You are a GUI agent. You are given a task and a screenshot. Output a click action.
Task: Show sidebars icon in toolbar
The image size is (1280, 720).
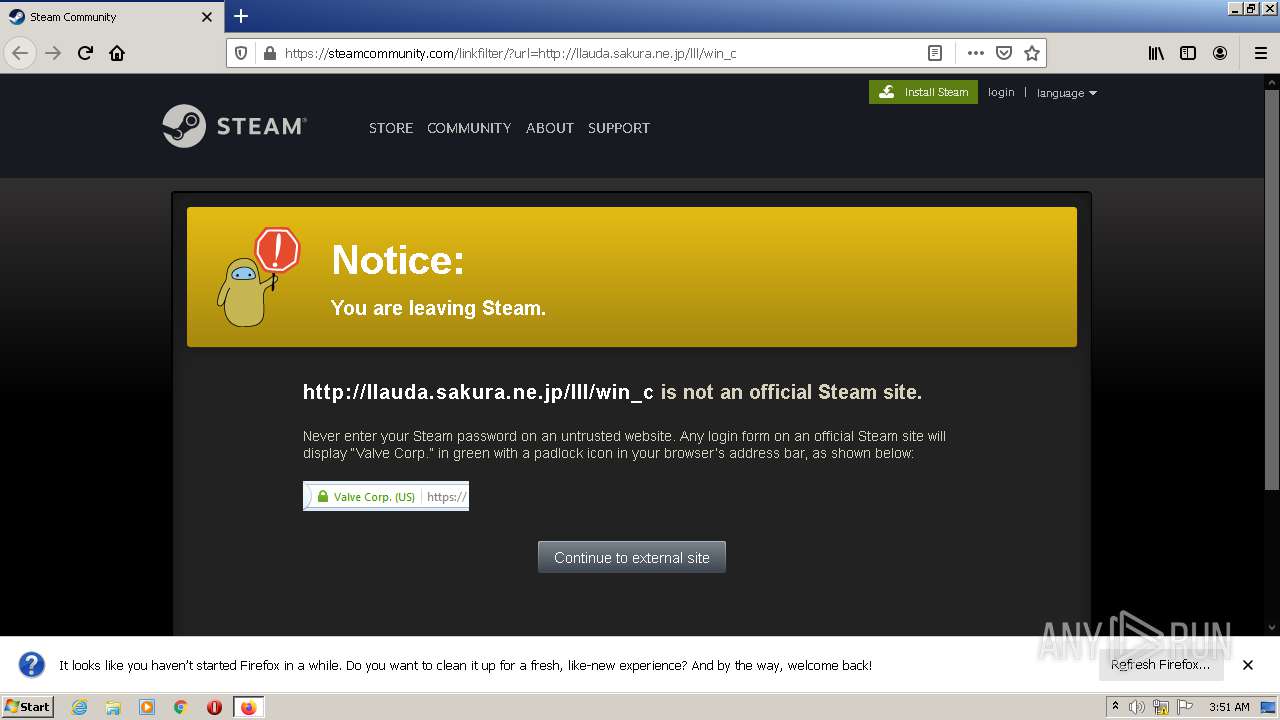tap(1188, 53)
